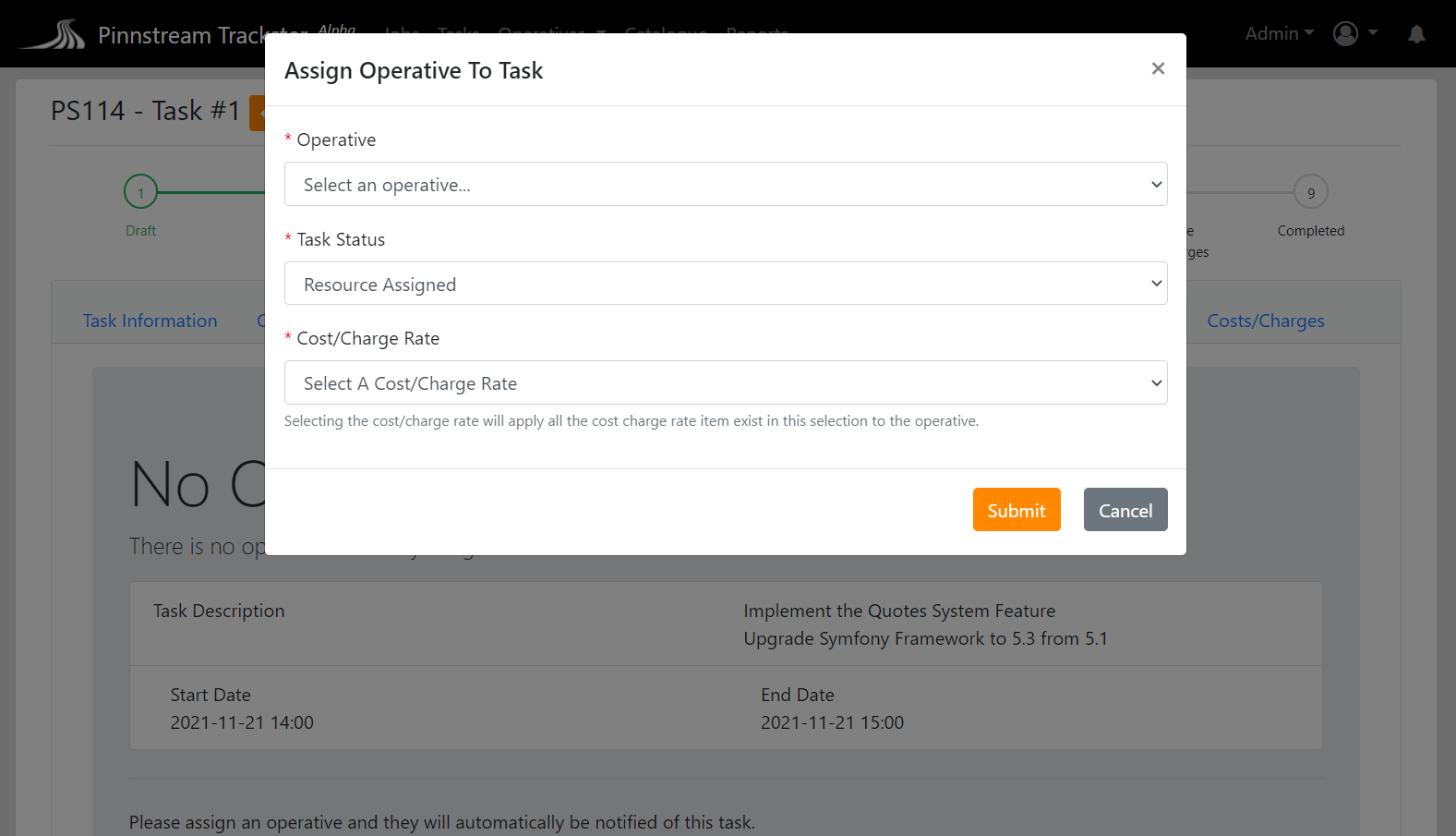
Task: Click the Completed step label
Action: [1310, 231]
